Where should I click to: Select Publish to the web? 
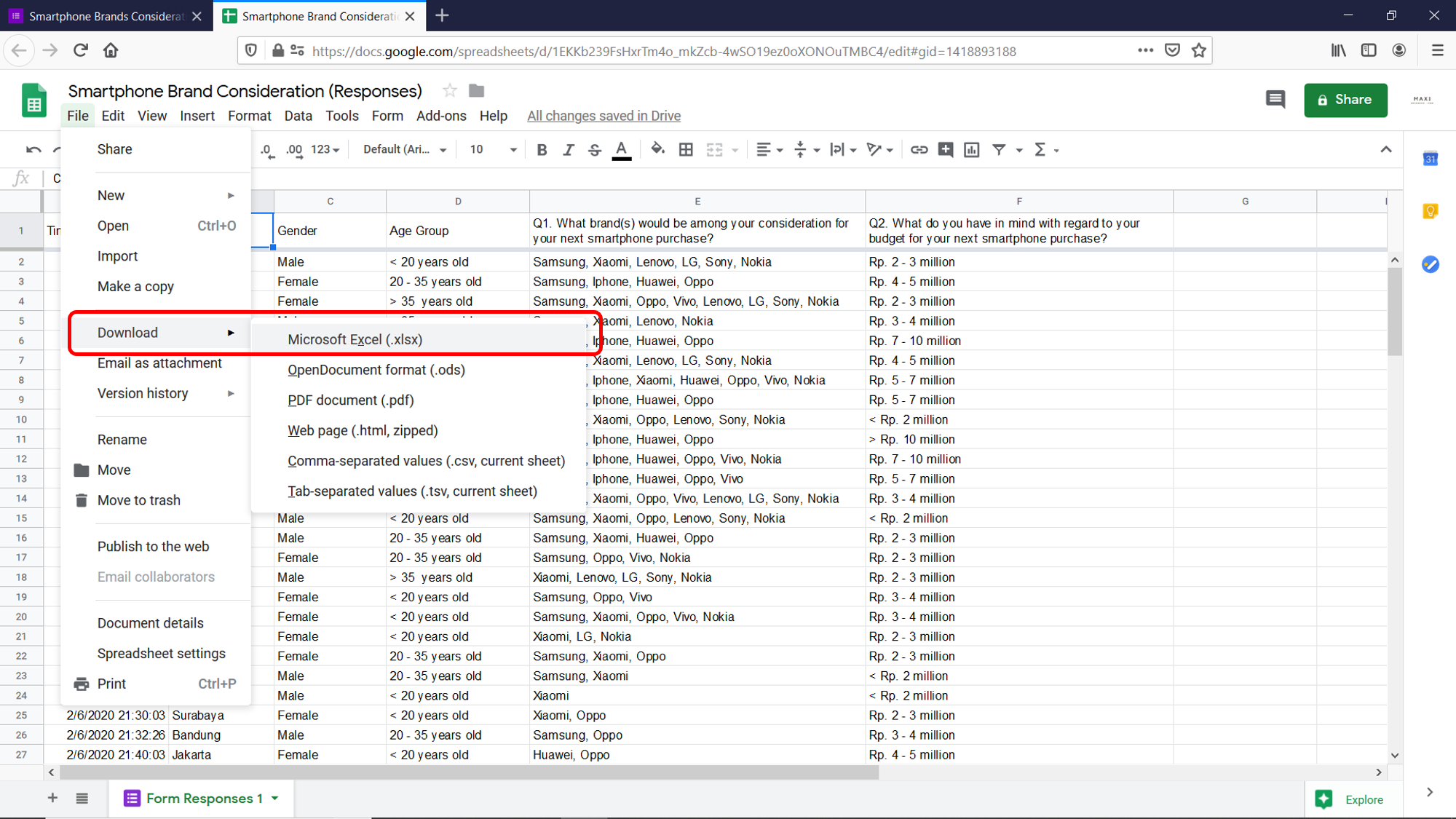pos(156,547)
